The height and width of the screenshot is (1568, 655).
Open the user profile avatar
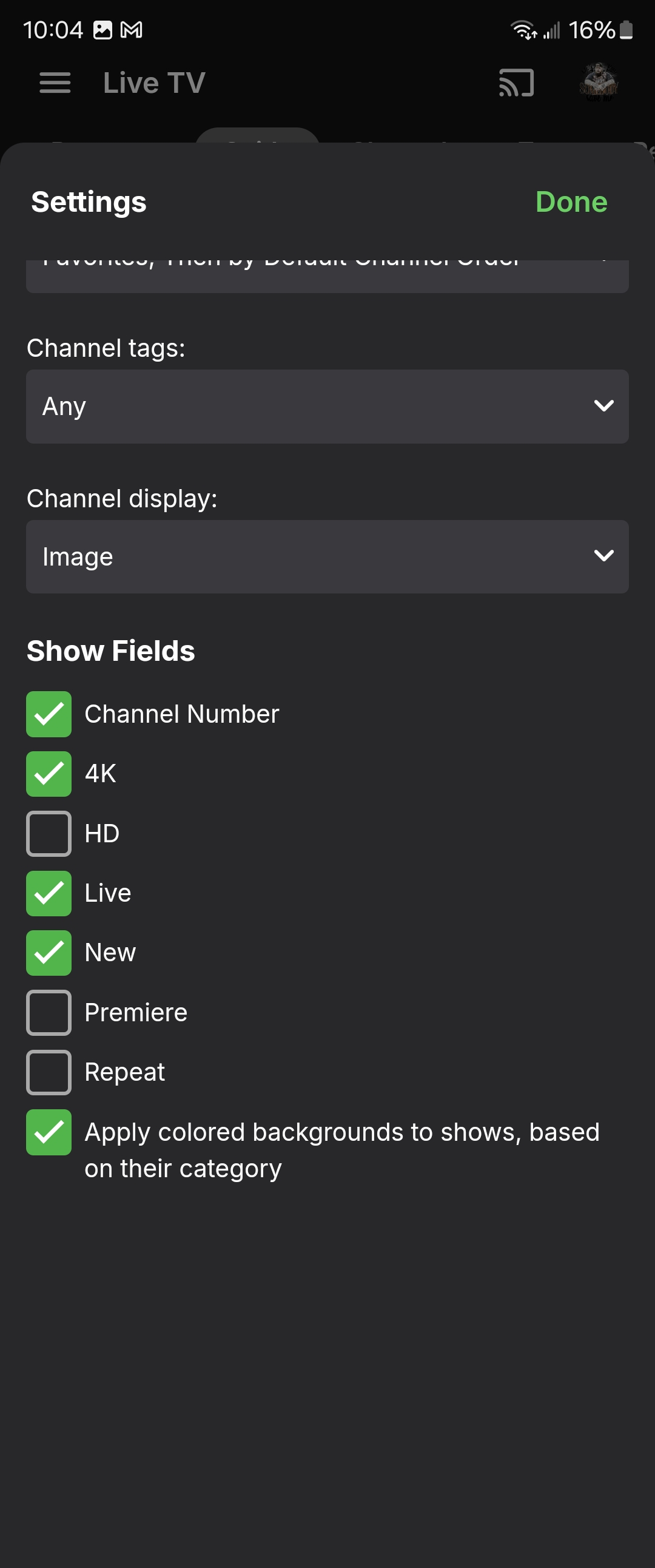click(x=599, y=82)
